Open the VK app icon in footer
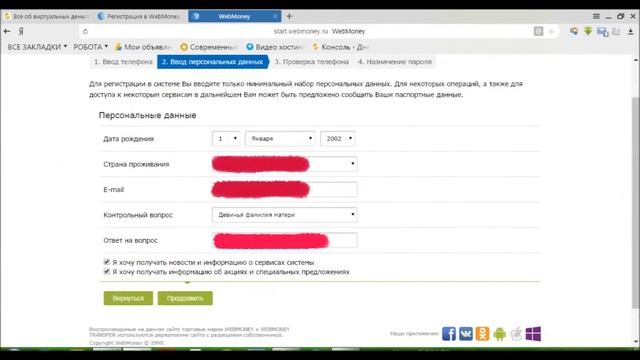640x360 pixels. (x=466, y=333)
